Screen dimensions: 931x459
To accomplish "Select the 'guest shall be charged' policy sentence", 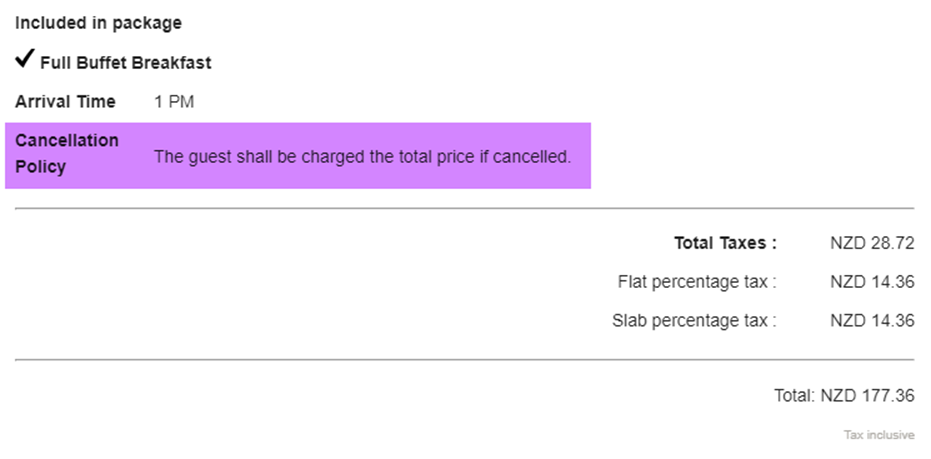I will (362, 157).
